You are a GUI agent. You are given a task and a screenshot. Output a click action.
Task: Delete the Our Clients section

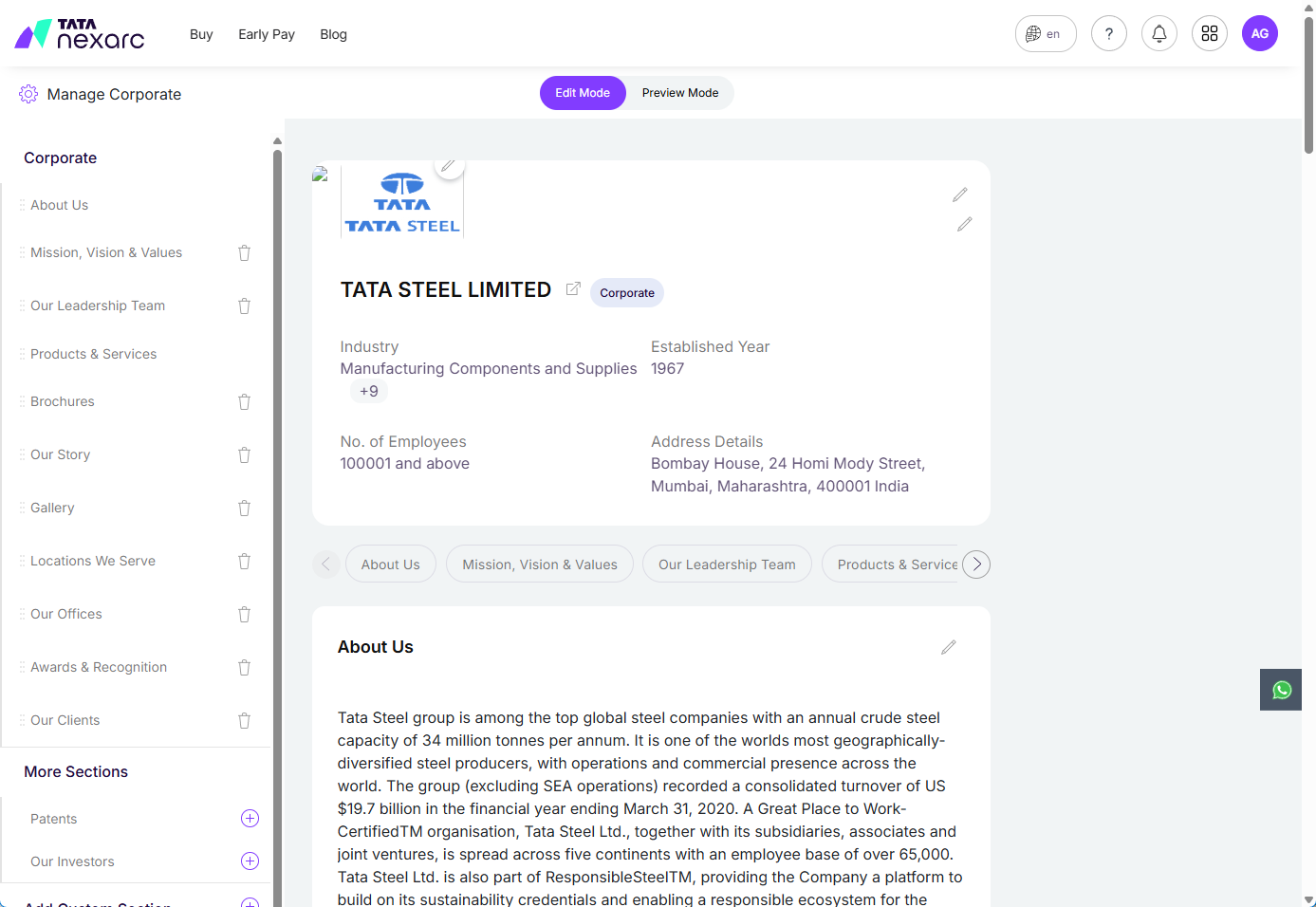click(244, 721)
